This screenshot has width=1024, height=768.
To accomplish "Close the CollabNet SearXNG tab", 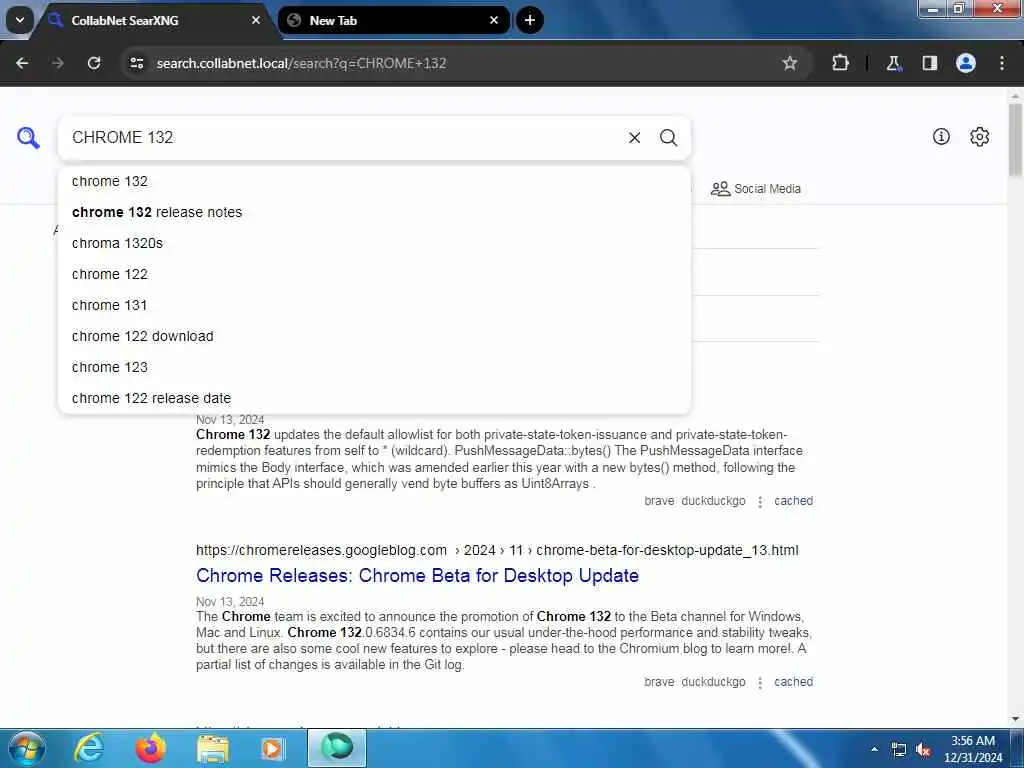I will tap(256, 20).
